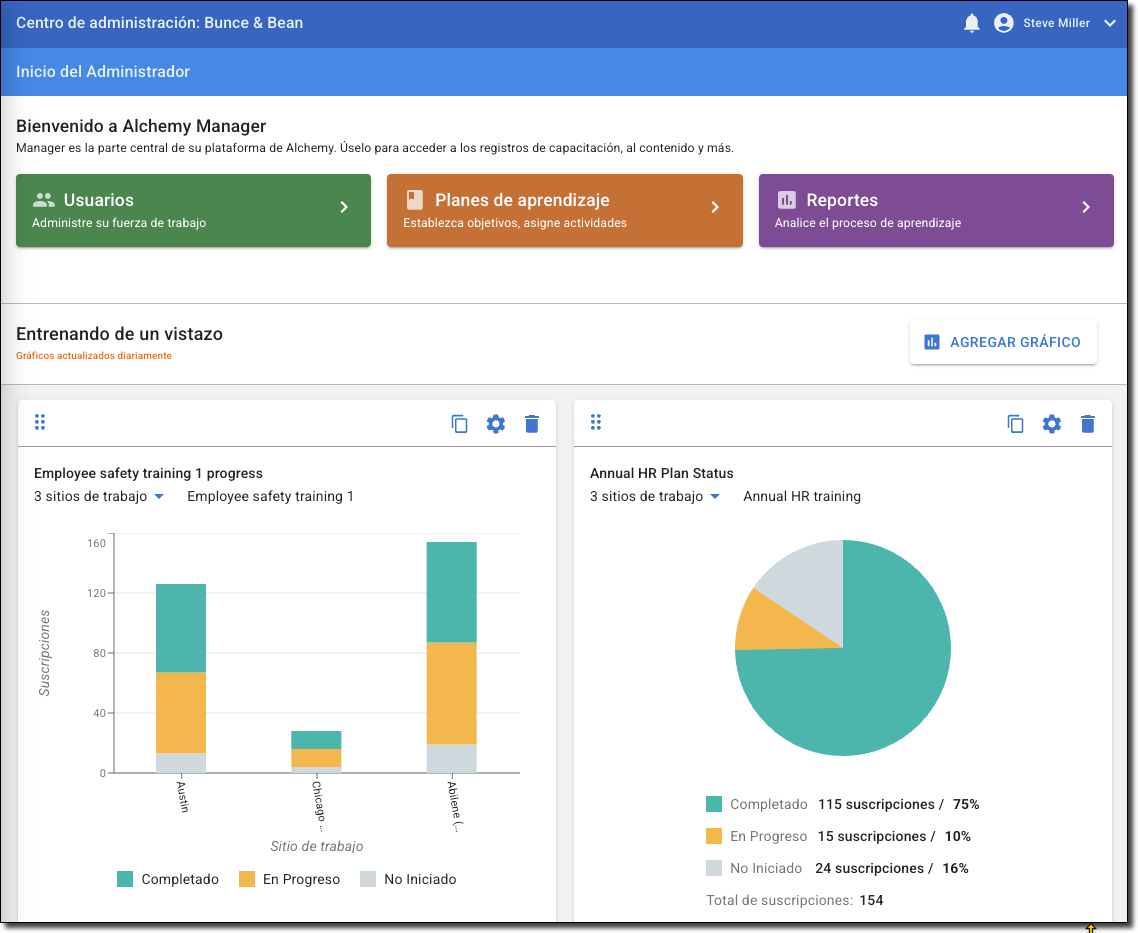This screenshot has height=933, width=1138.
Task: Open settings gear for Employee safety chart
Action: point(496,424)
